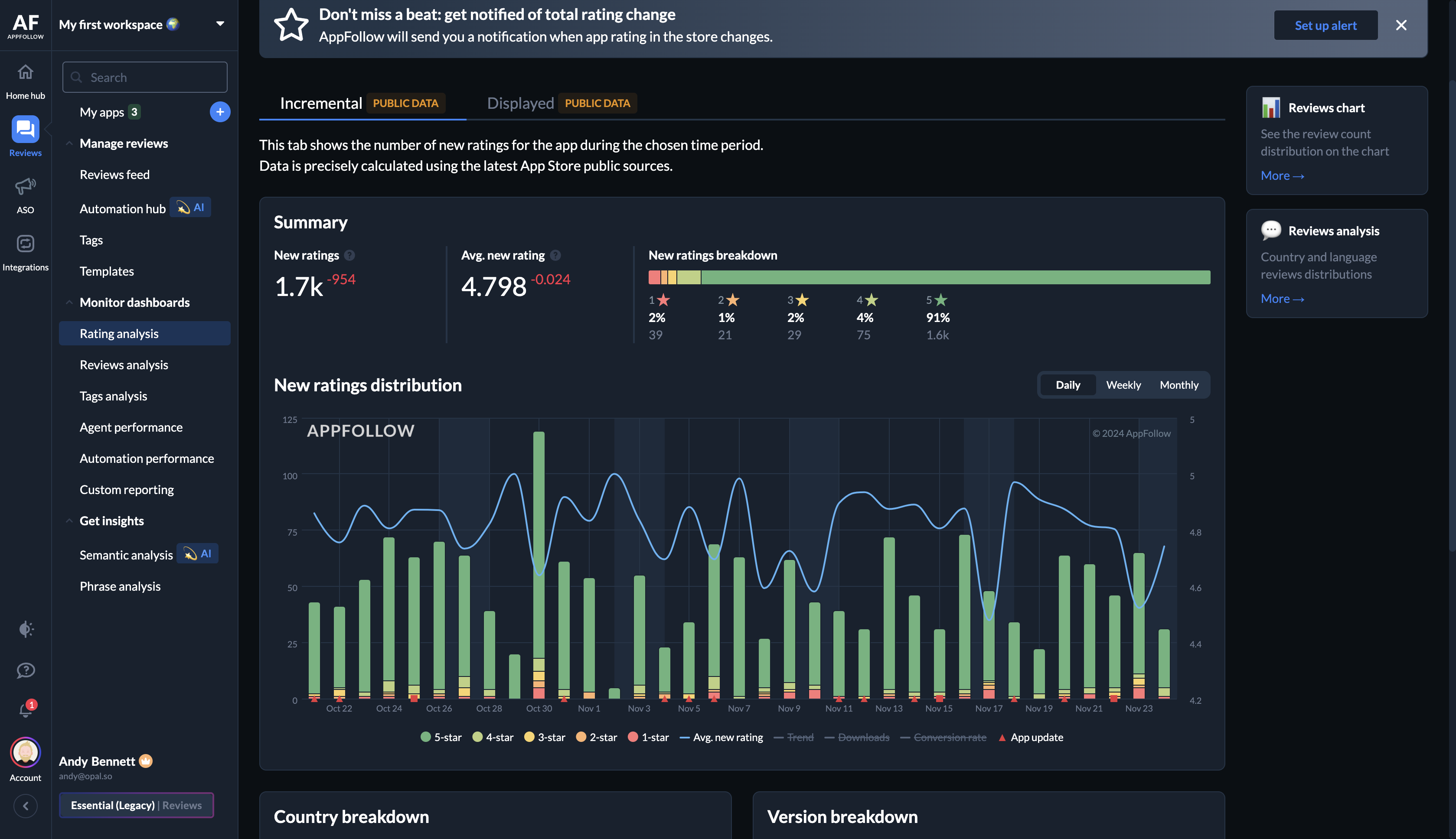Click the search magnifier icon
Viewport: 1456px width, 839px height.
(76, 77)
